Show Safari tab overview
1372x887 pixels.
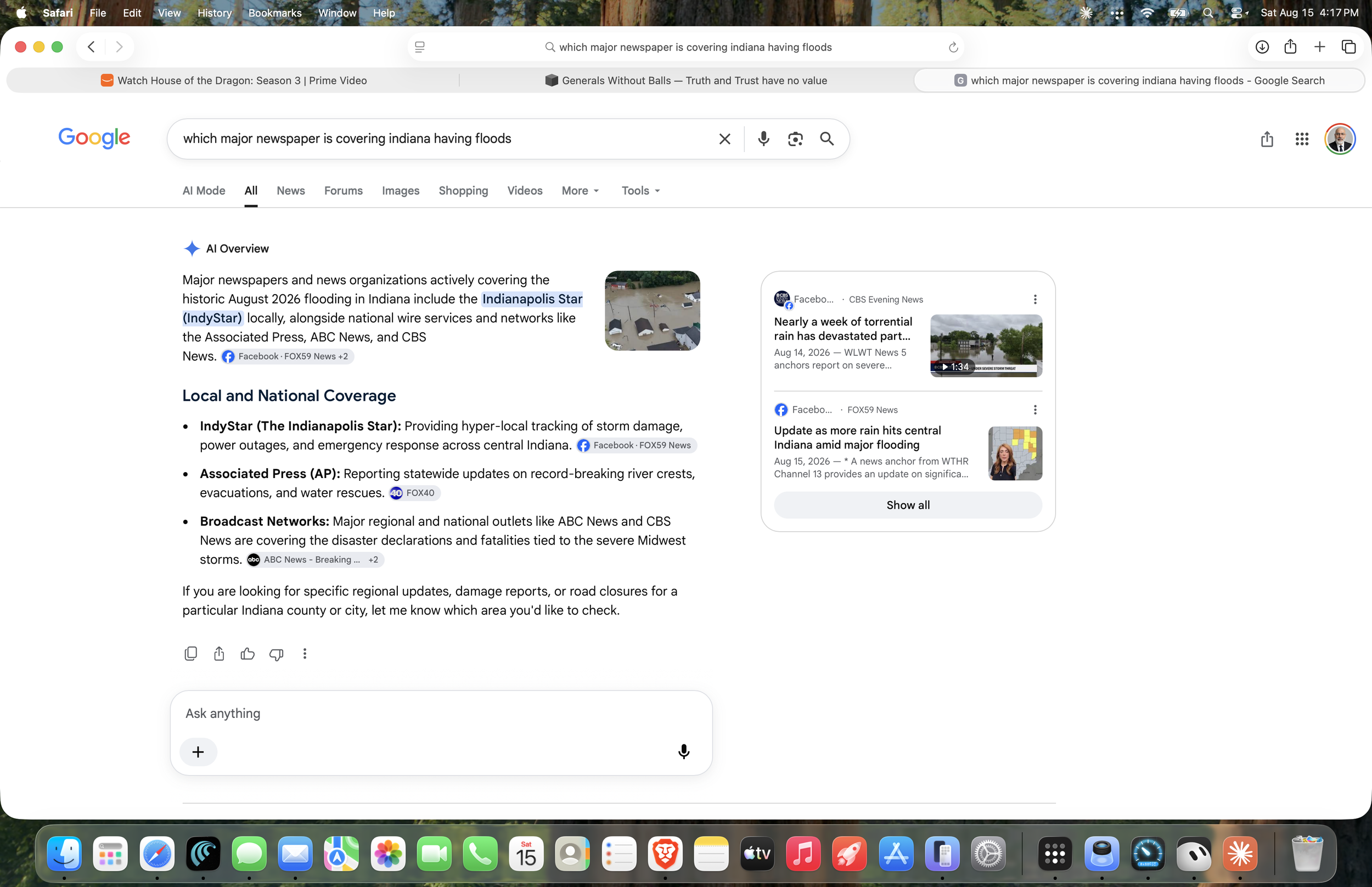(1348, 47)
